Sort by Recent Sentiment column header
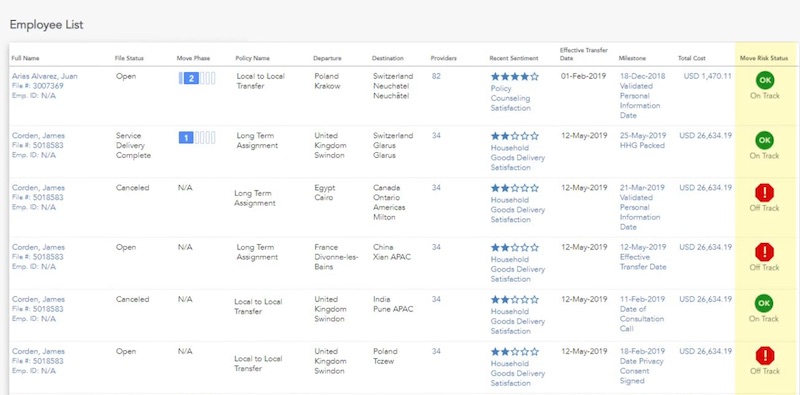Viewport: 800px width, 395px height. click(x=514, y=58)
